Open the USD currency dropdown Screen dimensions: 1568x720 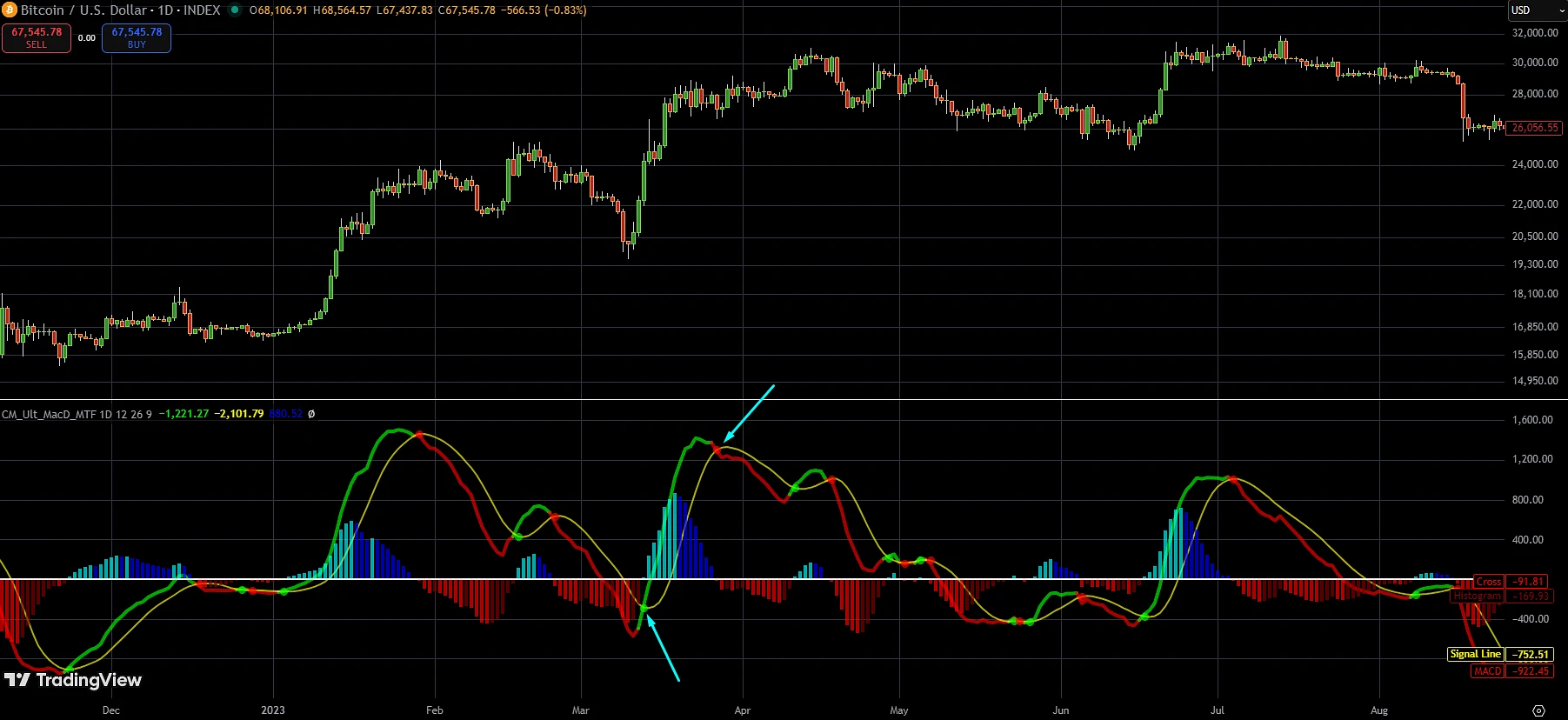coord(1535,10)
